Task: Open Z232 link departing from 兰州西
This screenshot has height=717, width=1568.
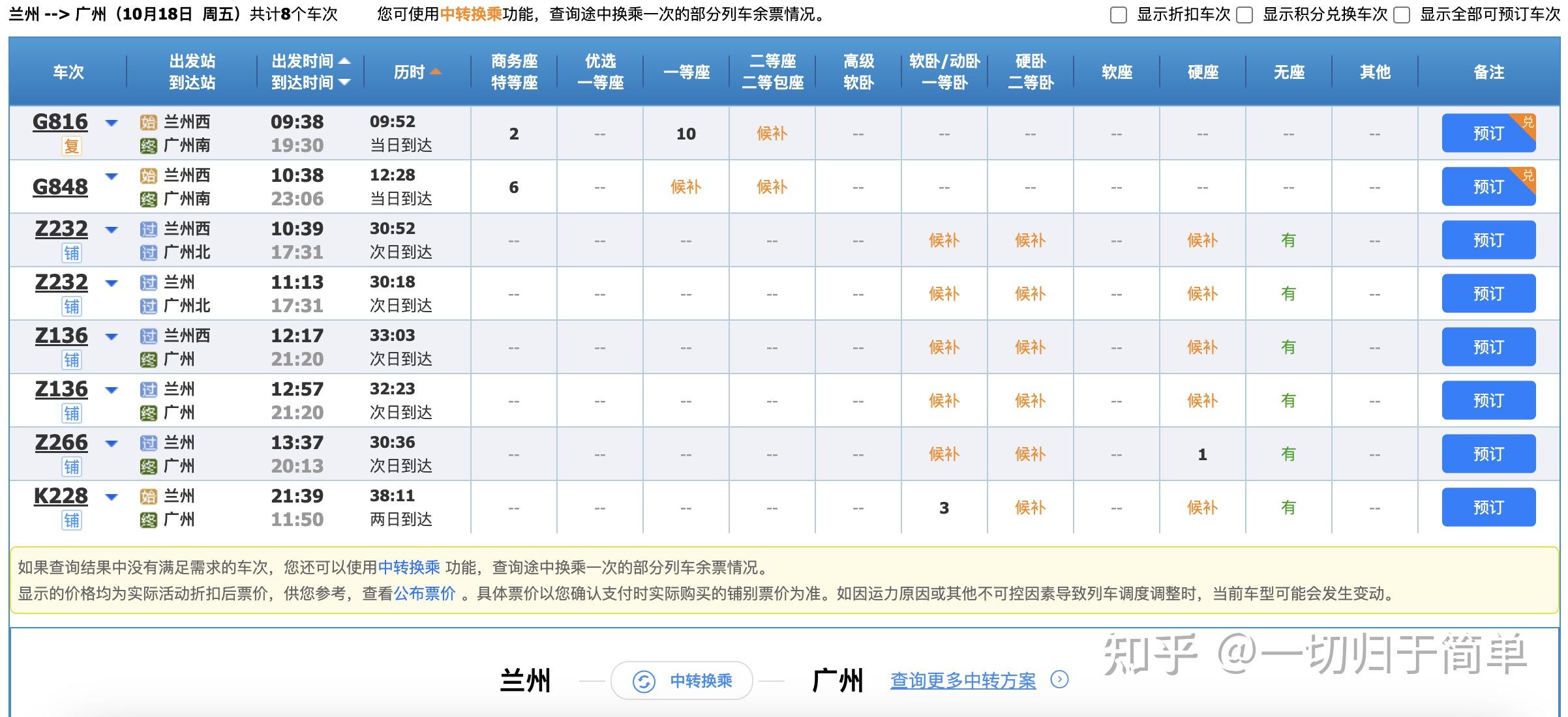Action: tap(61, 229)
